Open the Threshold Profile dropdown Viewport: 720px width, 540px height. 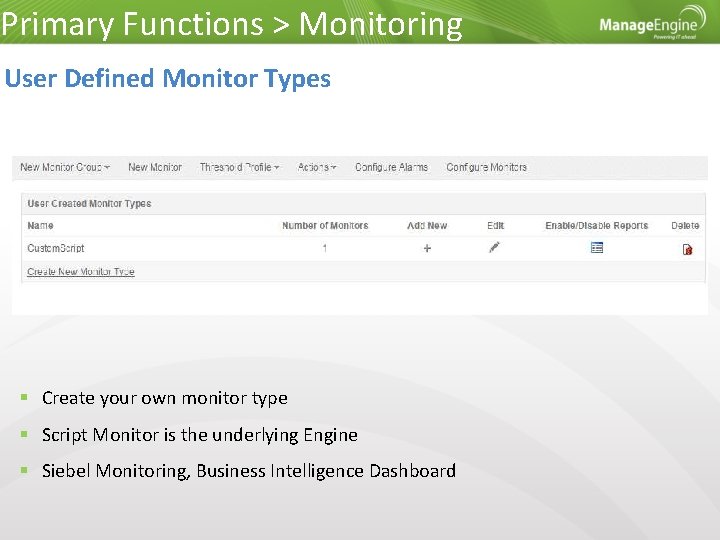[x=239, y=167]
